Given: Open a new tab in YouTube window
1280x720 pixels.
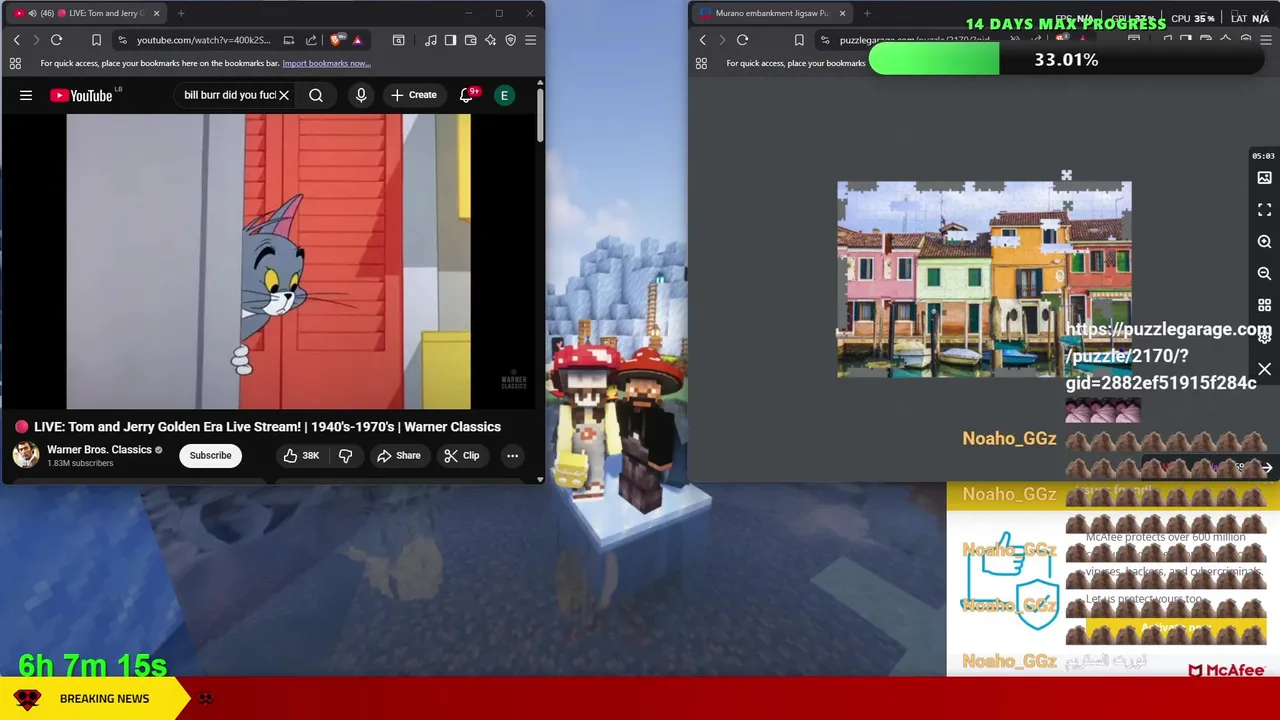Looking at the screenshot, I should [x=181, y=13].
